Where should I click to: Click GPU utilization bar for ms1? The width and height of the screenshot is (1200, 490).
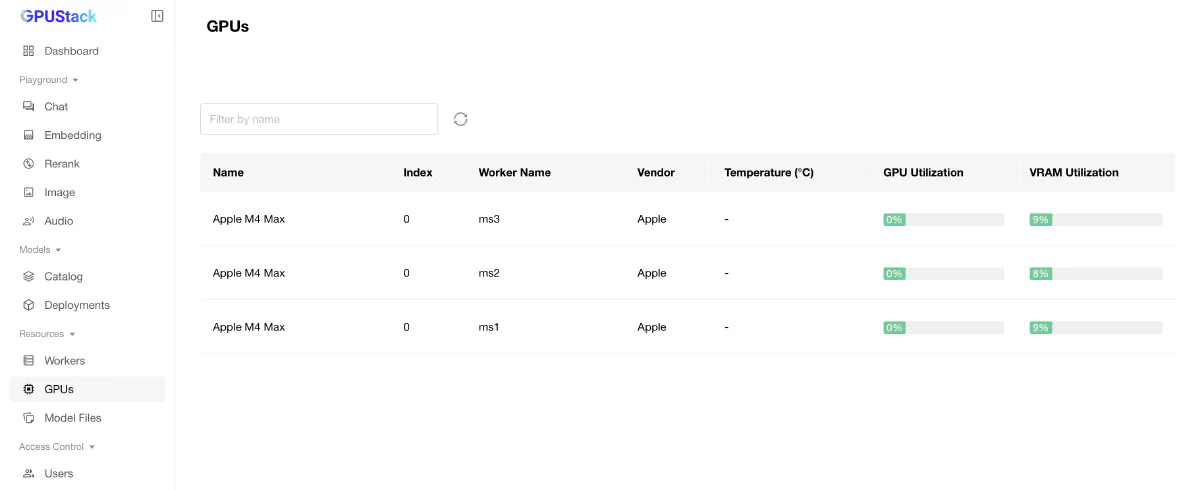pyautogui.click(x=943, y=327)
